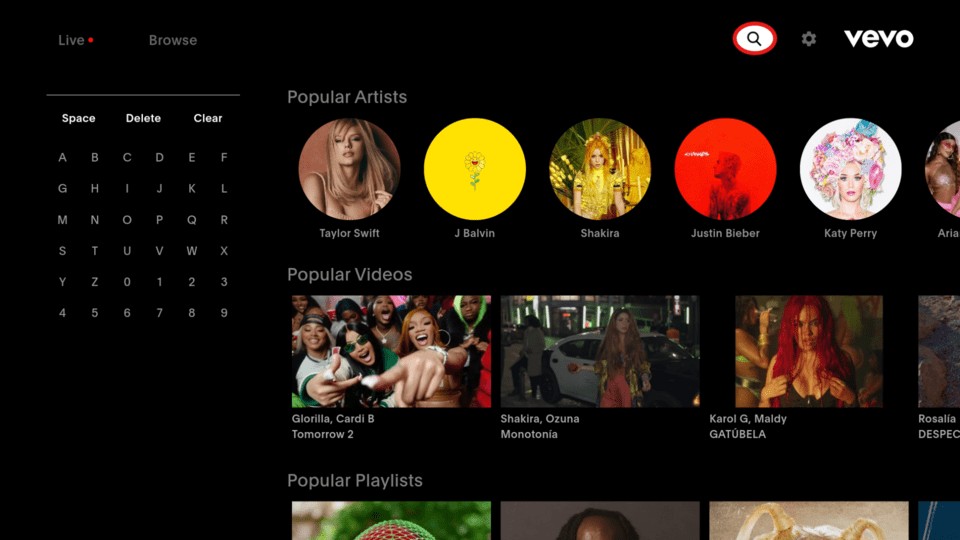Select letter A on the keyboard
960x540 pixels.
62,157
